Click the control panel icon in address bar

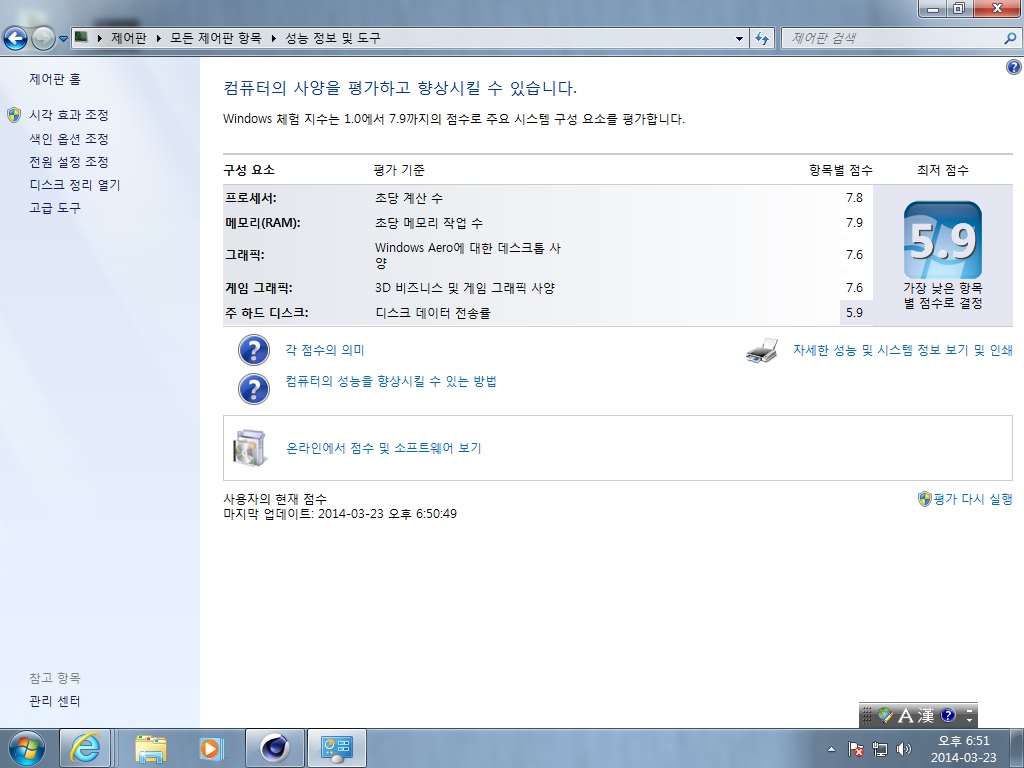point(81,37)
